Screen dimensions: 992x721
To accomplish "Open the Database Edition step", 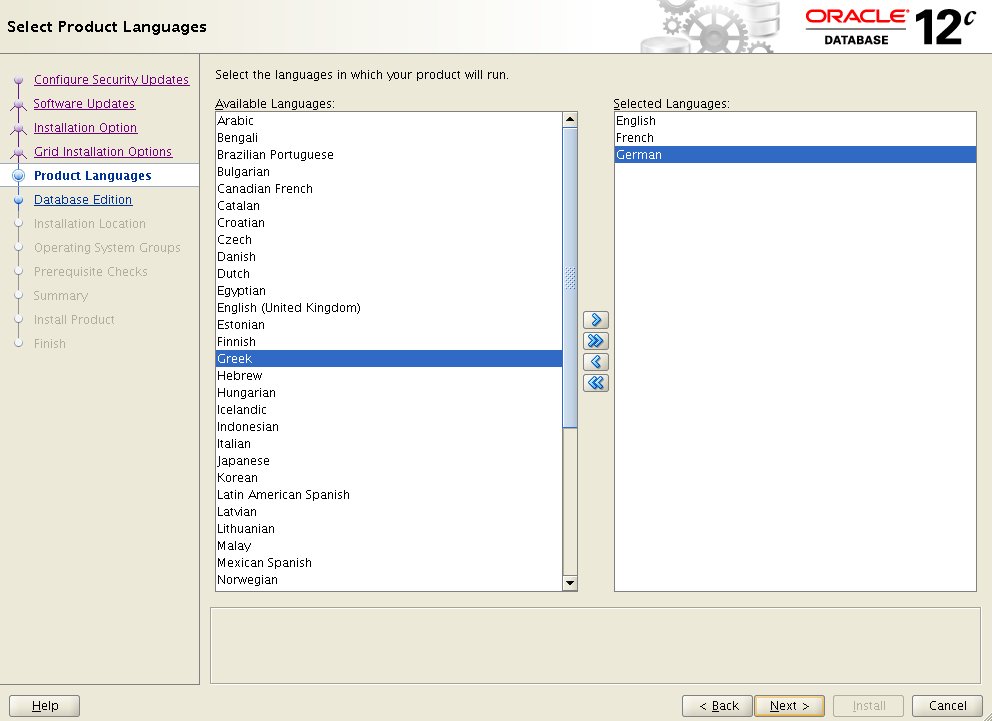I will point(83,199).
